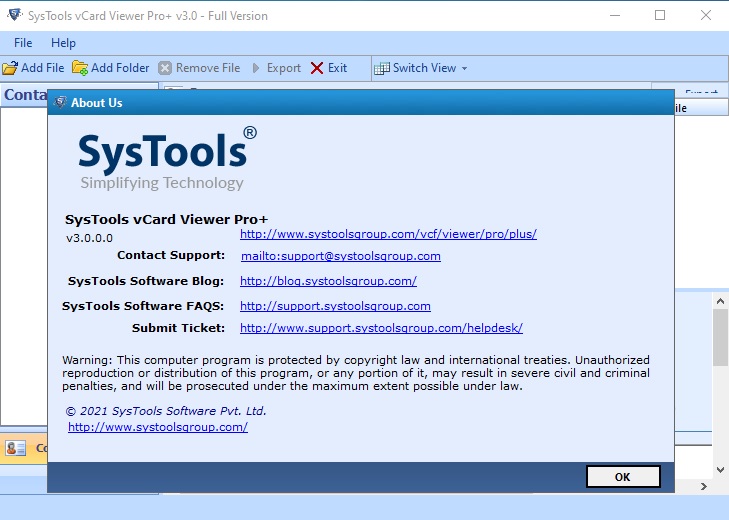Maximize the vCard Viewer Pro+ window

660,15
